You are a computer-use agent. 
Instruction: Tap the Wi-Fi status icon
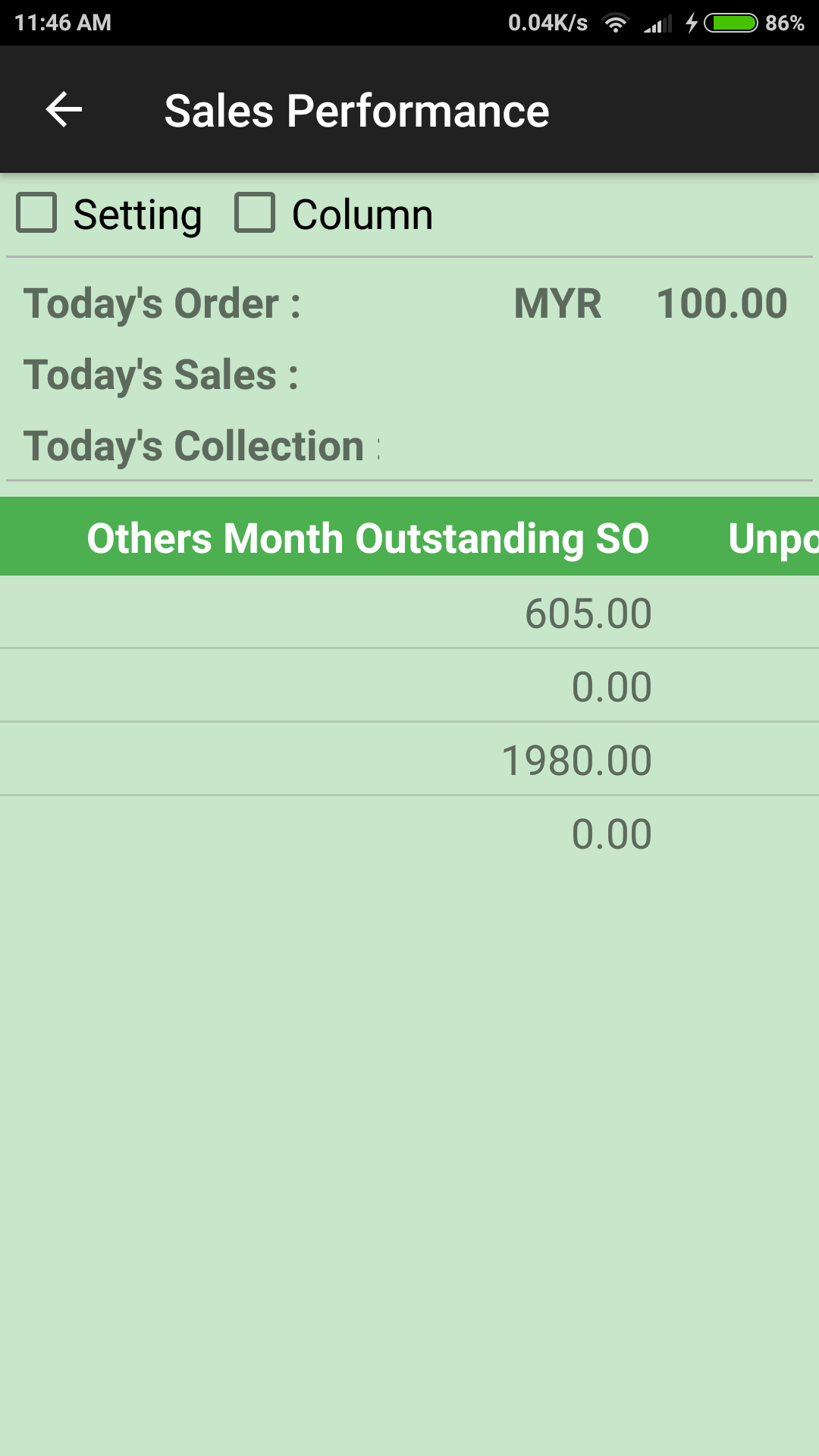tap(616, 24)
